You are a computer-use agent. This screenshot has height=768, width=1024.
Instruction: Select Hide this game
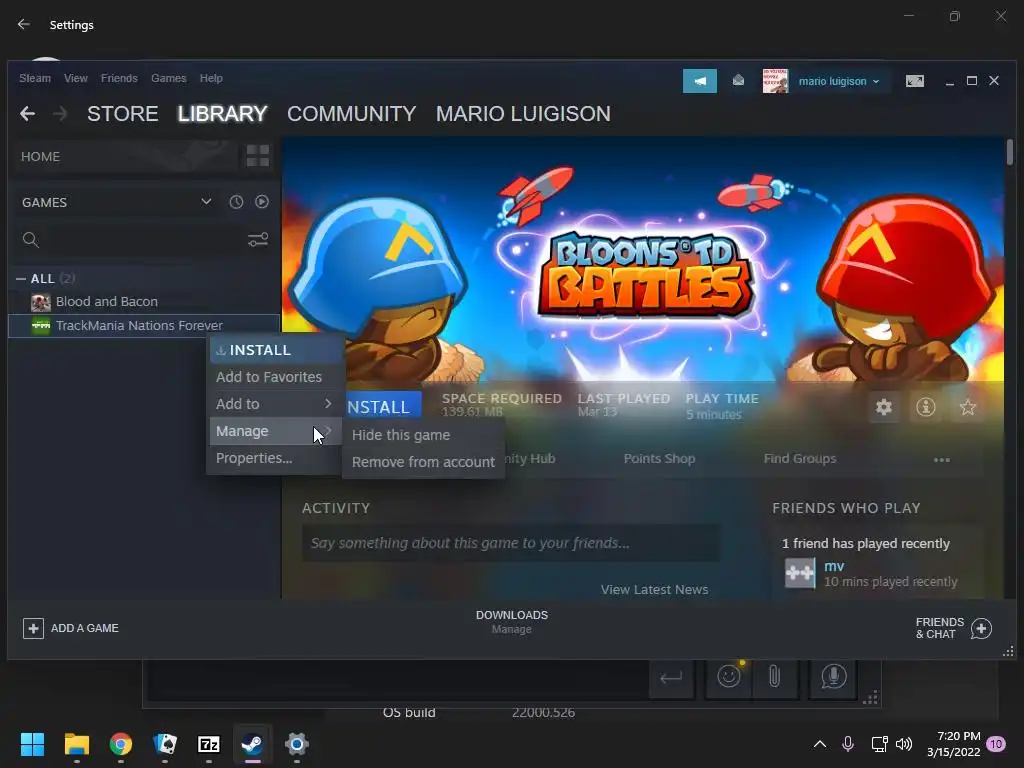(423, 435)
